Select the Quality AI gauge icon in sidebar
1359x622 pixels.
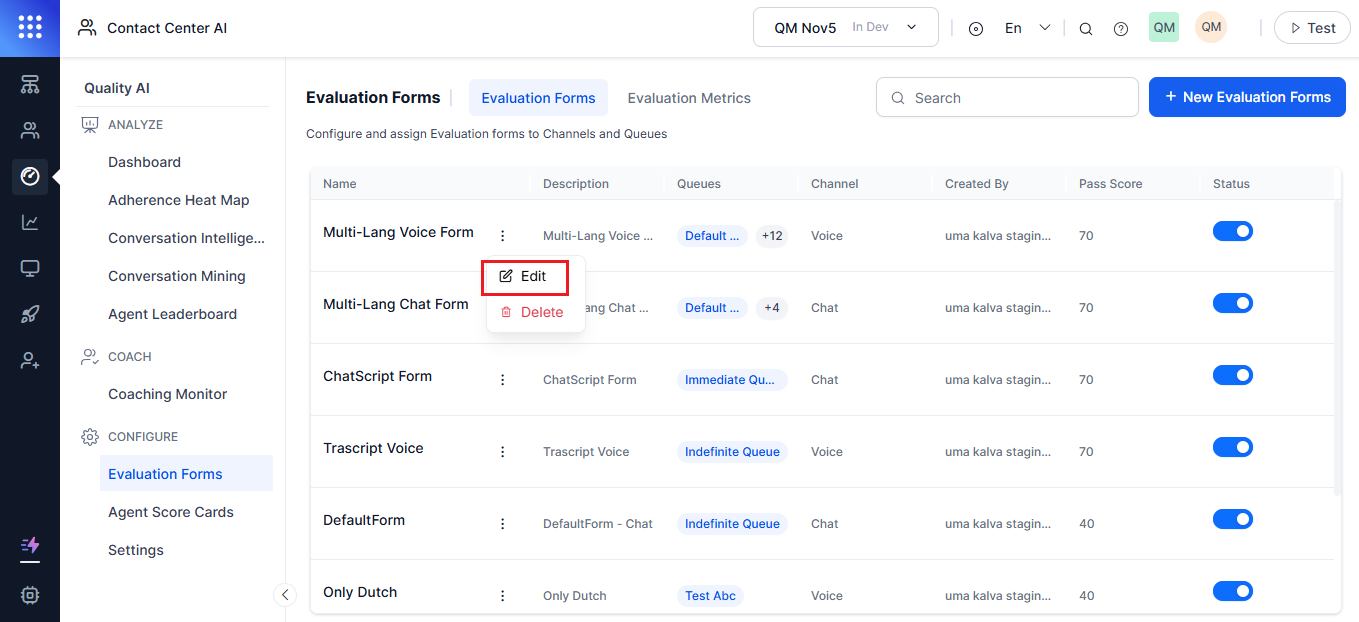tap(29, 176)
